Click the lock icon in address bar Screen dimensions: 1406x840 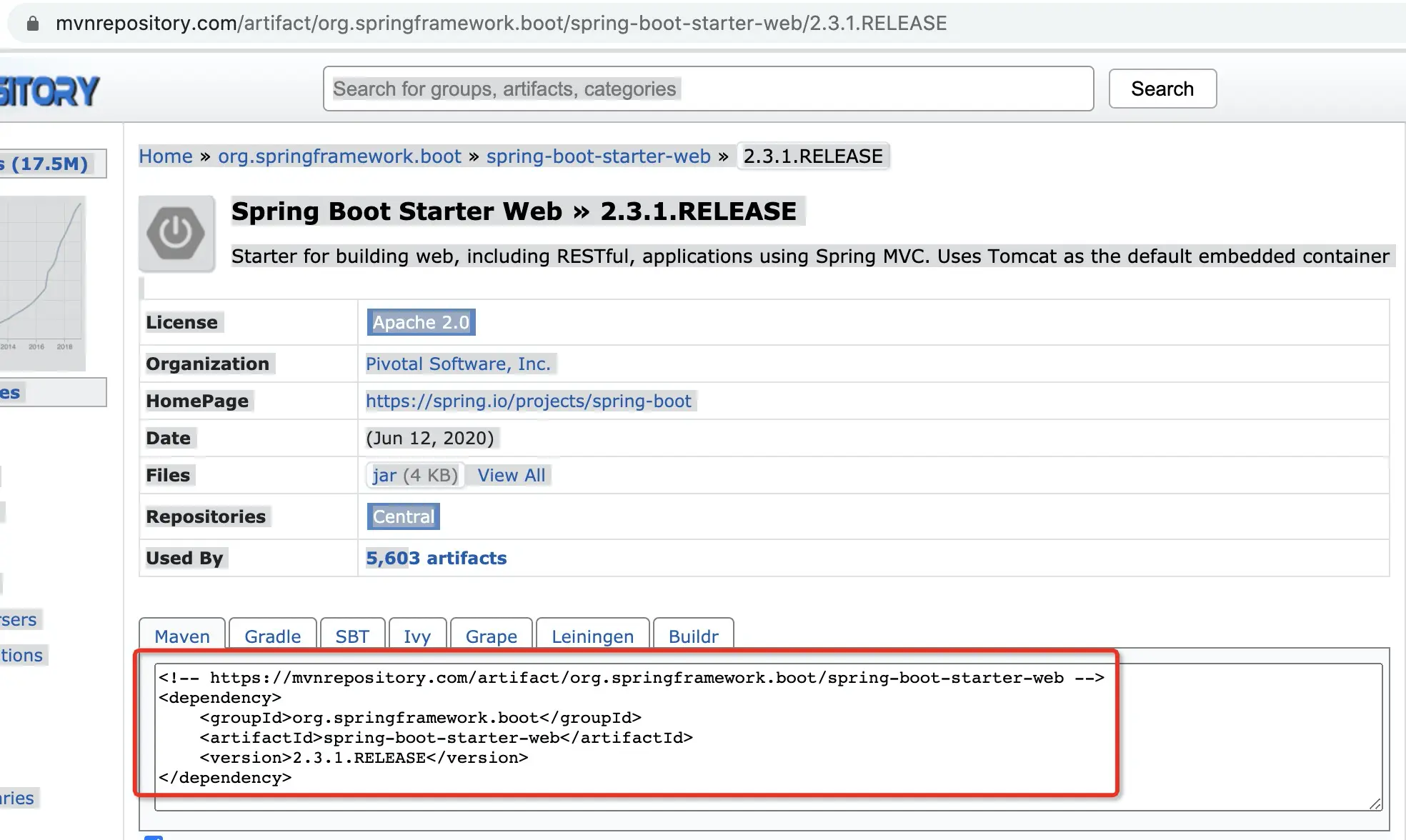point(32,24)
